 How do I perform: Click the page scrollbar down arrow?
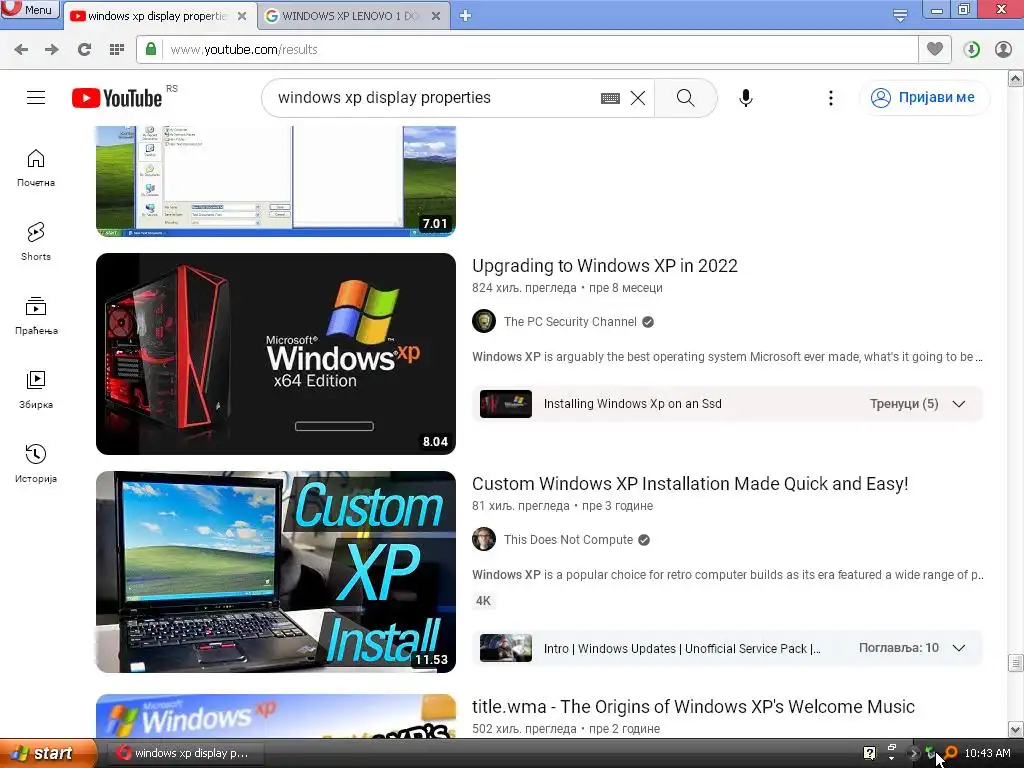tap(1016, 729)
